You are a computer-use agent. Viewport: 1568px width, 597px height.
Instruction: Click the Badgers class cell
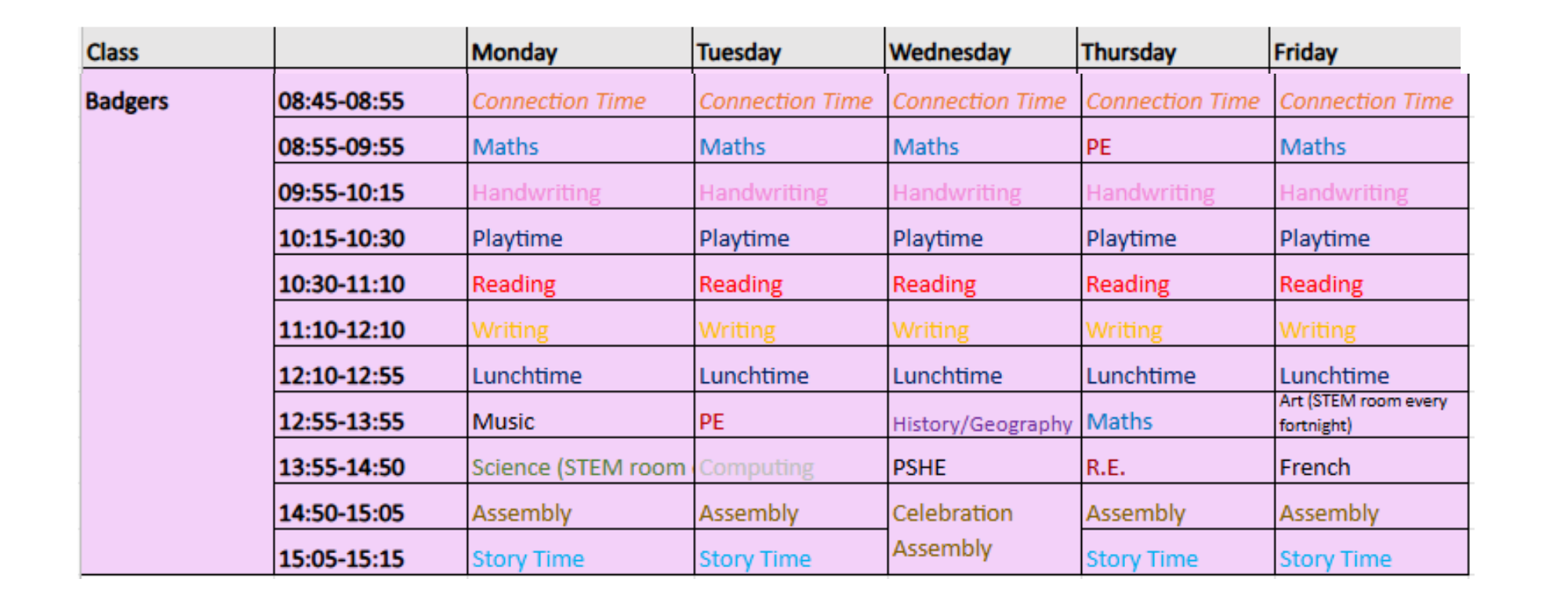click(178, 323)
